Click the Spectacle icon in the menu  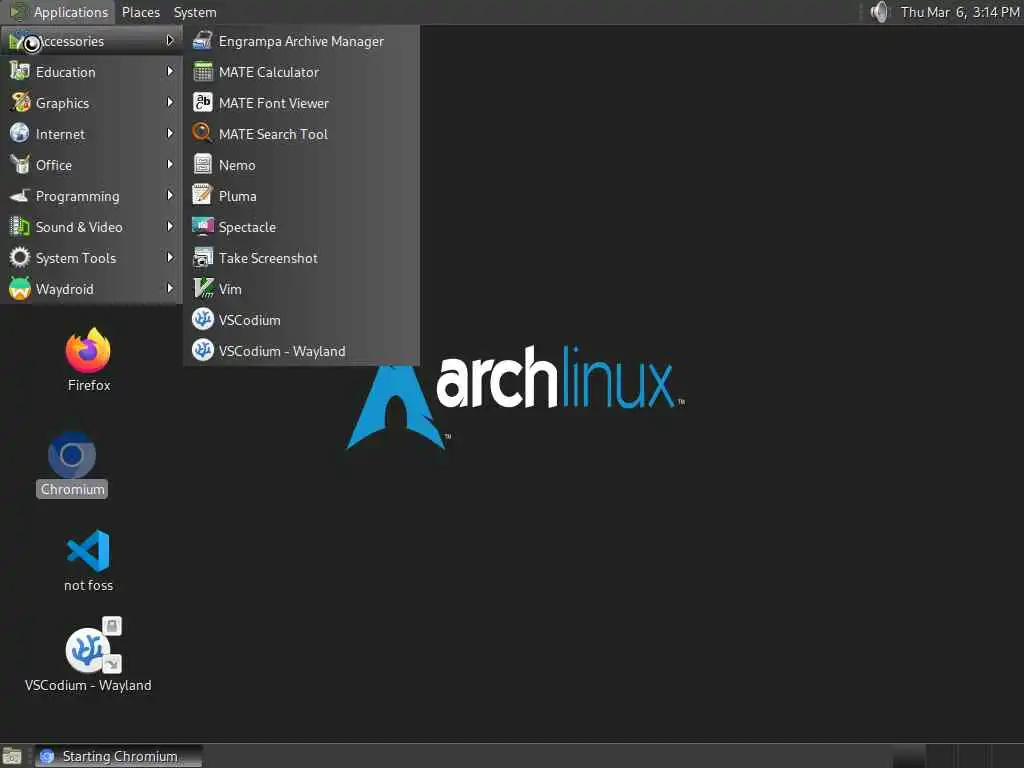pos(202,227)
